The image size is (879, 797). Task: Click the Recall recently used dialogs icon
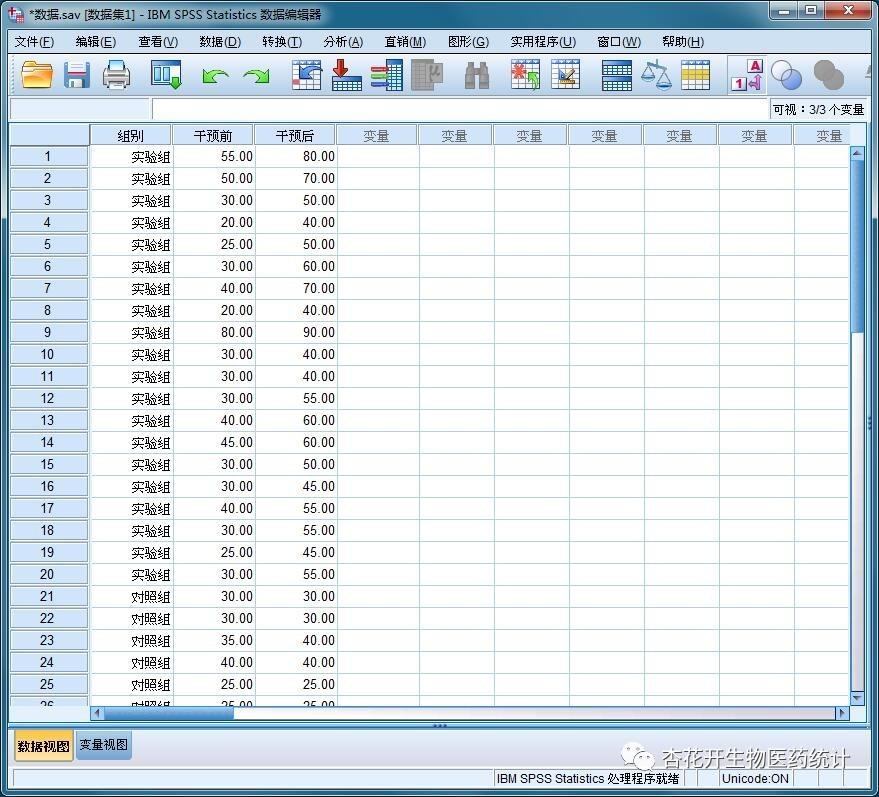[165, 75]
